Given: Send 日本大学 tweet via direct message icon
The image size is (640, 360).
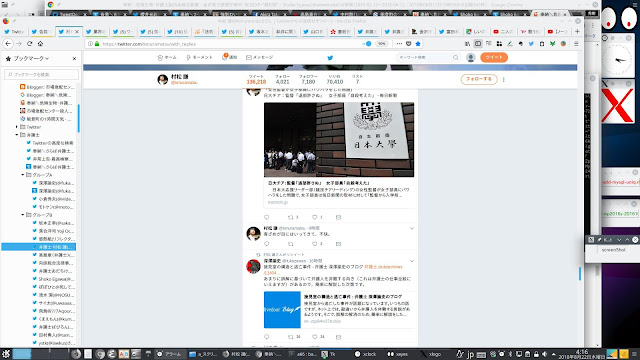Looking at the screenshot, I should (x=338, y=217).
